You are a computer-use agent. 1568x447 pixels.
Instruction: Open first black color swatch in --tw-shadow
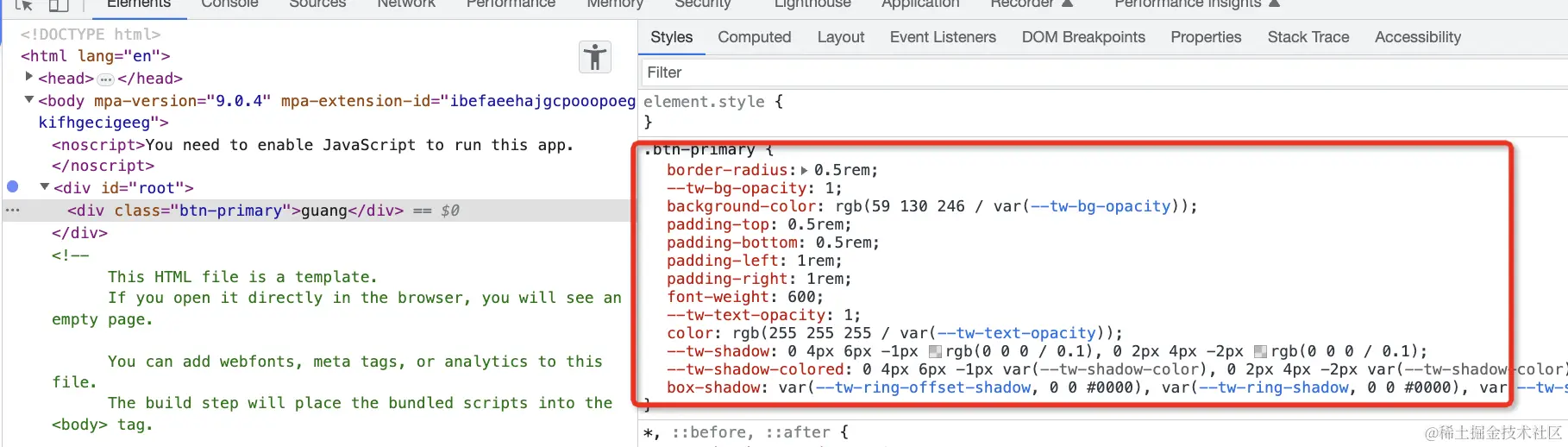tap(935, 351)
